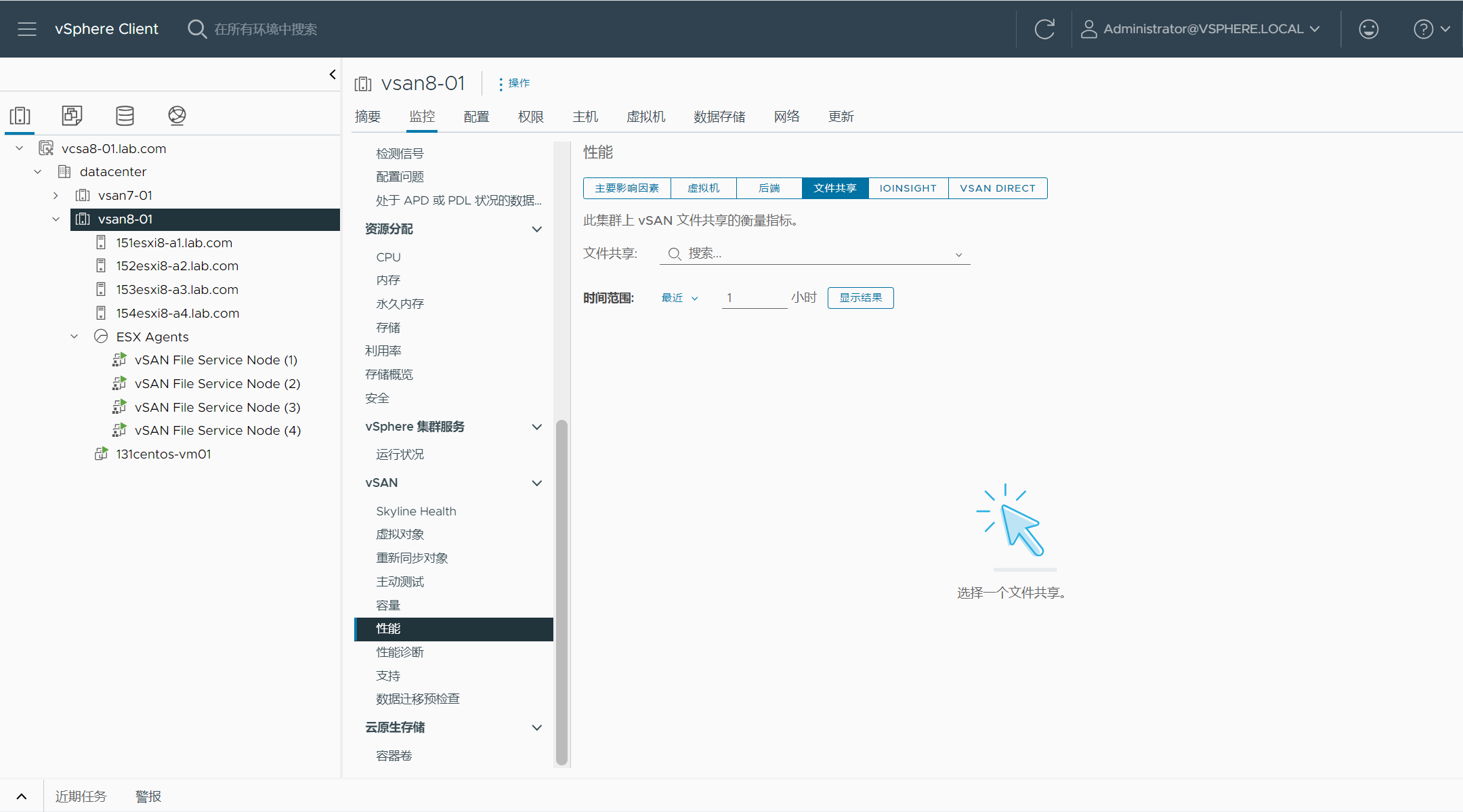Open the 警报 bottom tab

[x=148, y=796]
